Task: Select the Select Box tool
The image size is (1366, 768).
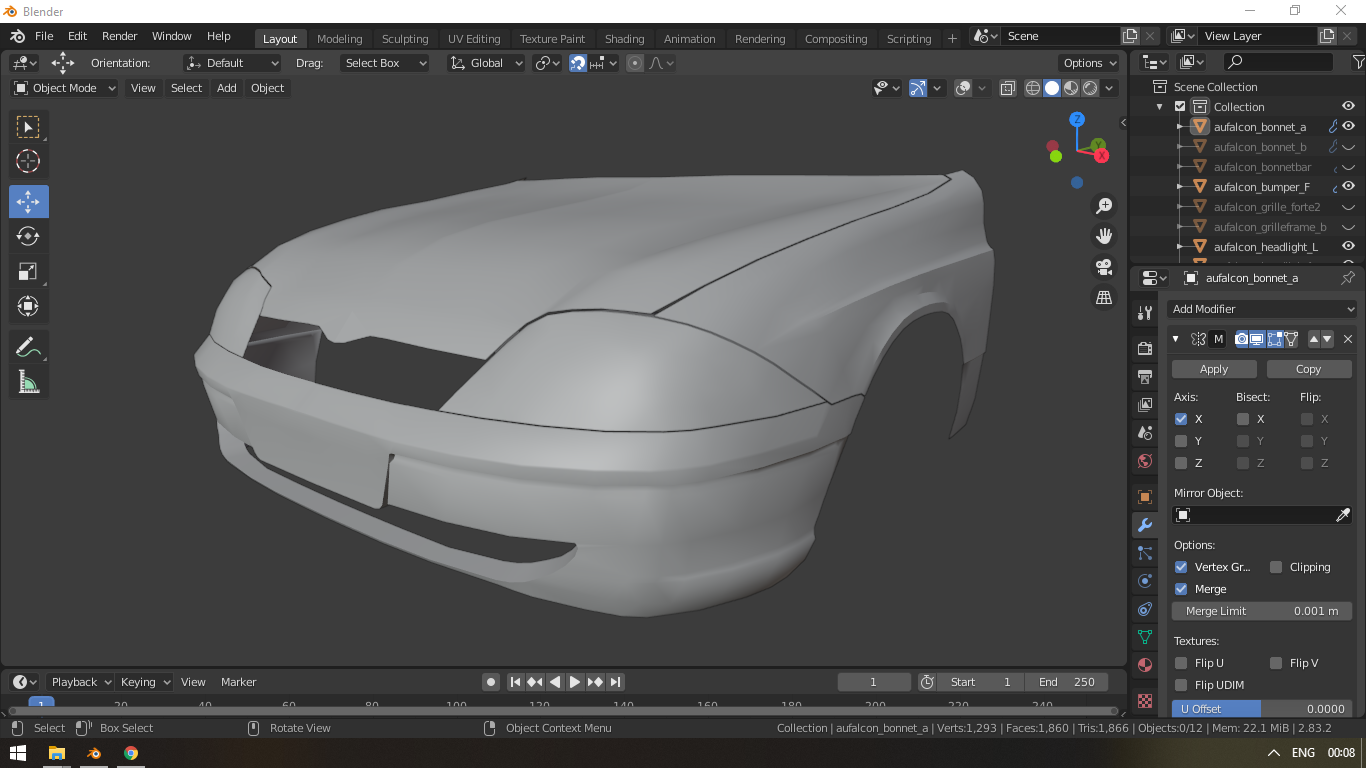Action: (x=28, y=127)
